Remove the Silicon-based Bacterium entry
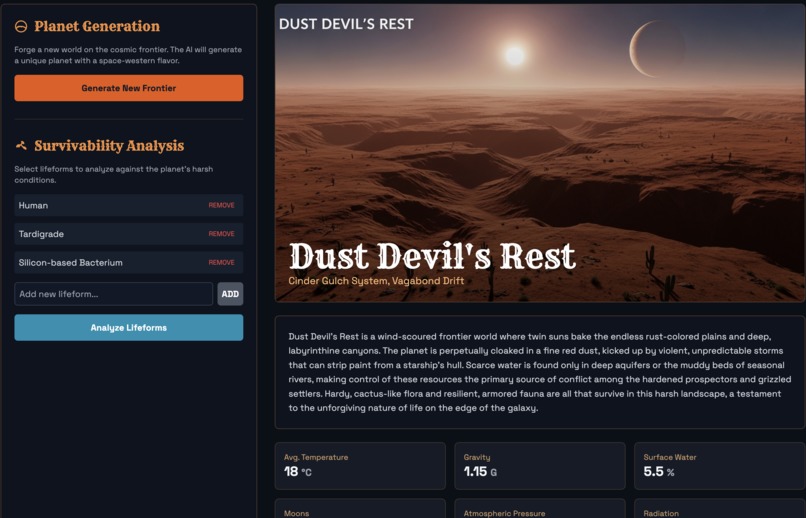This screenshot has height=518, width=806. click(222, 263)
